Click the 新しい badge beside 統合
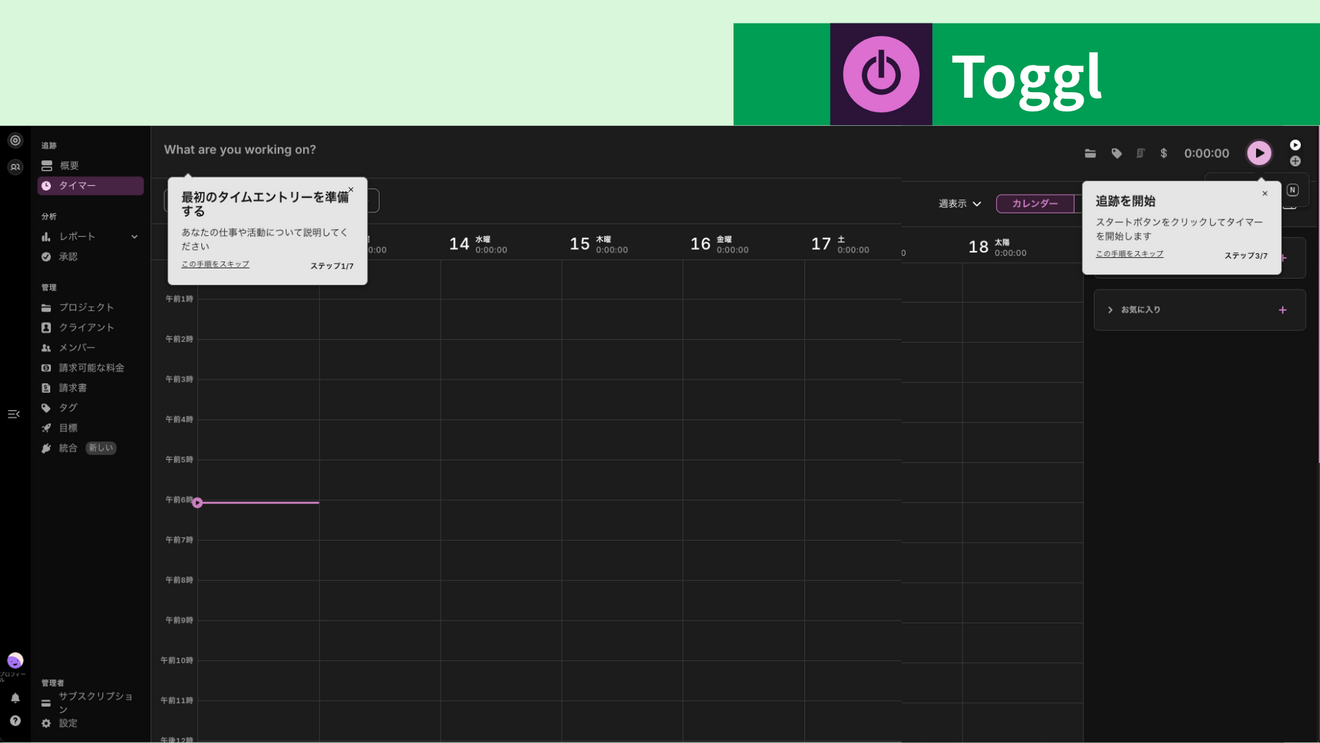 (x=101, y=448)
